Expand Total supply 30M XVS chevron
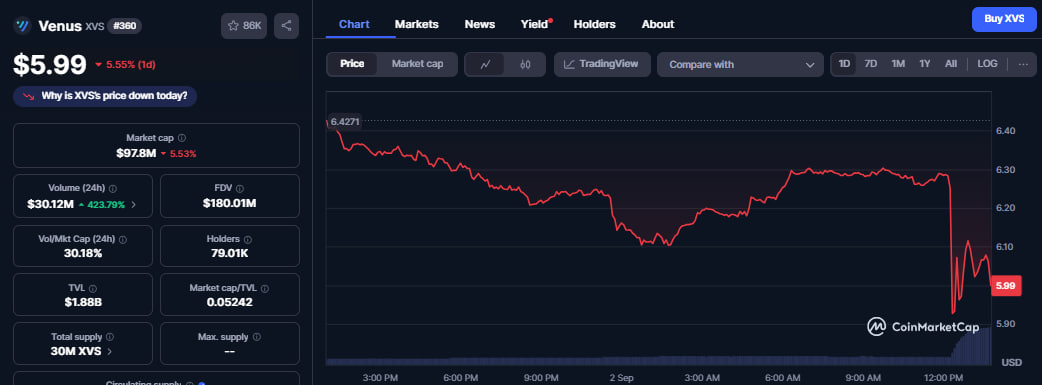The height and width of the screenshot is (385, 1042). pyautogui.click(x=110, y=351)
